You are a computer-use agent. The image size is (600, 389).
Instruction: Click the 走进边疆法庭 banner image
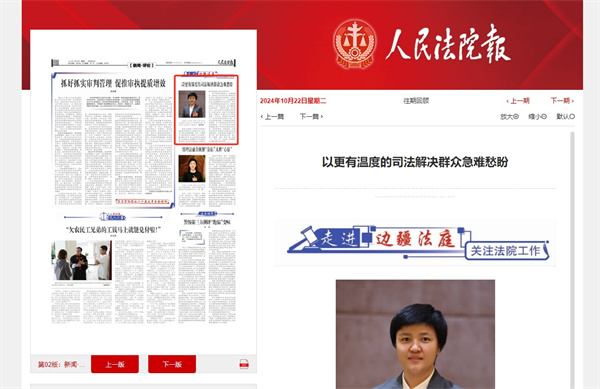[x=415, y=243]
